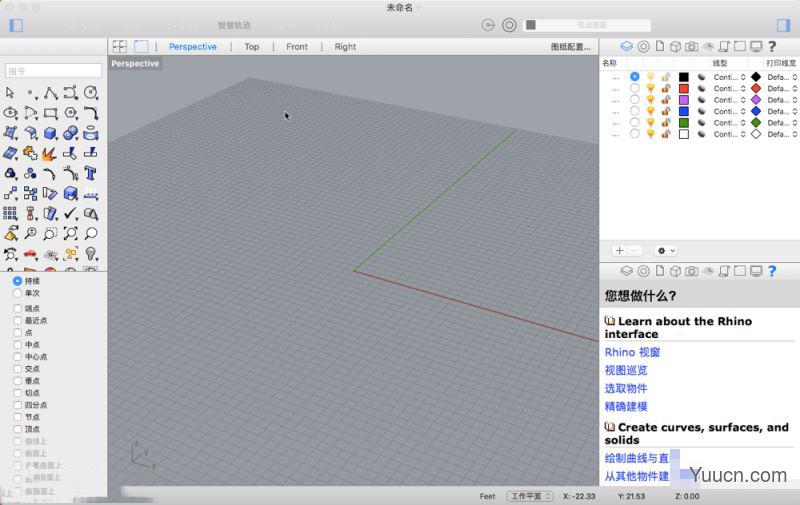Select the 持续 persistent snap radio button
The height and width of the screenshot is (505, 800).
[x=17, y=281]
